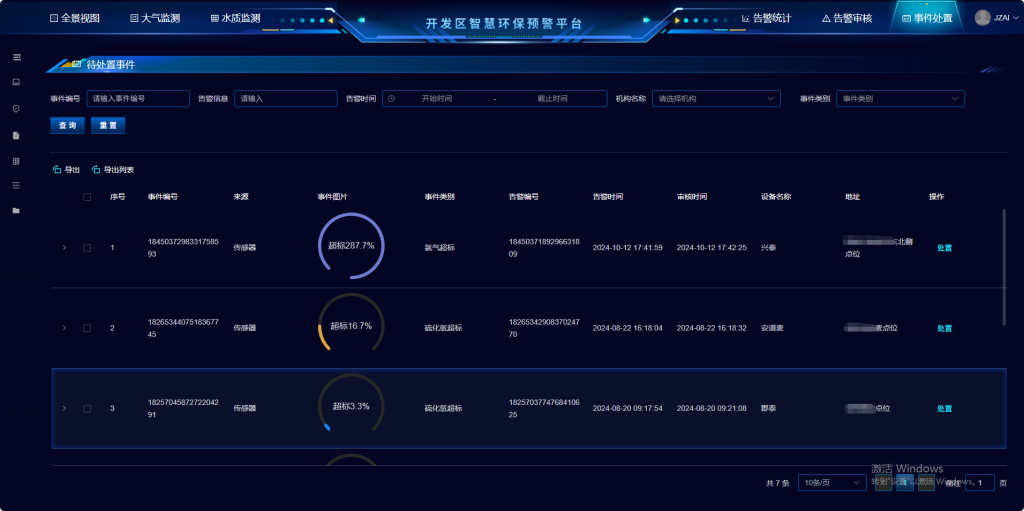The image size is (1024, 511).
Task: Check the checkbox for row 1
Action: coord(87,247)
